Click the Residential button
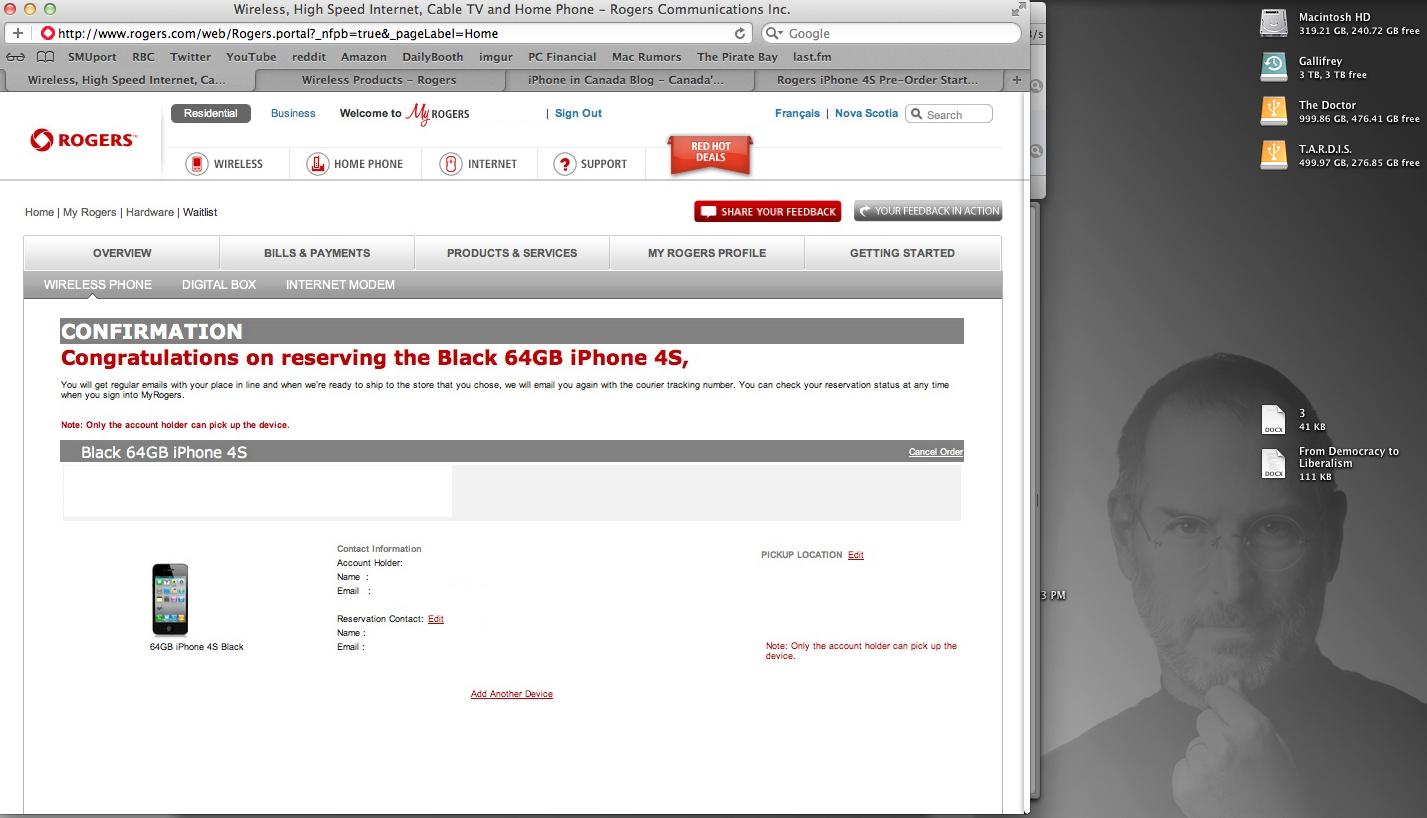This screenshot has height=818, width=1427. tap(211, 114)
